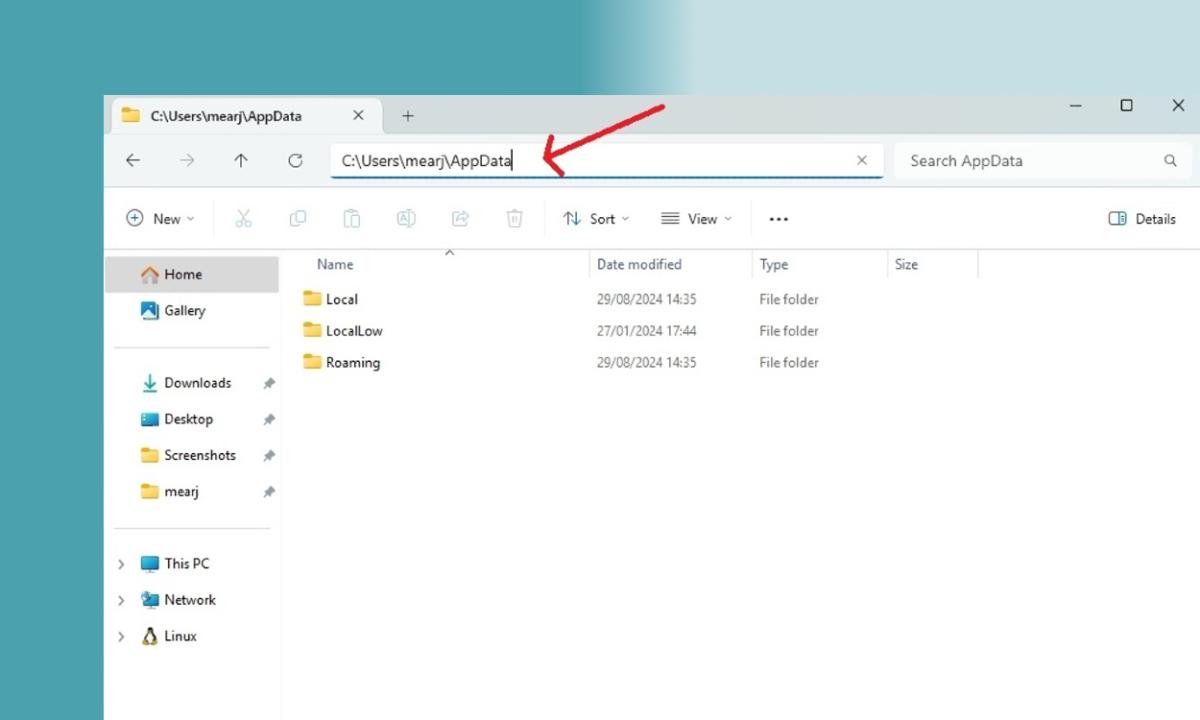This screenshot has width=1200, height=720.
Task: Click the Refresh icon in address bar
Action: point(295,160)
